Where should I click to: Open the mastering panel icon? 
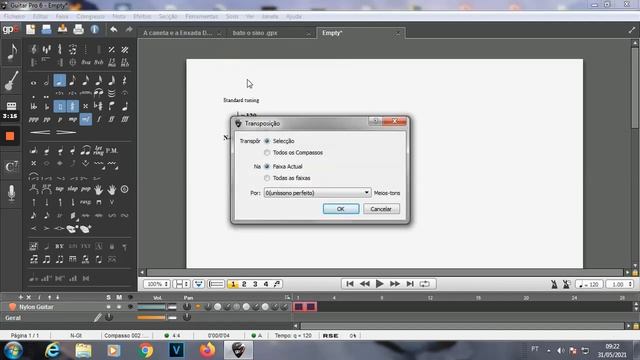[x=11, y=106]
